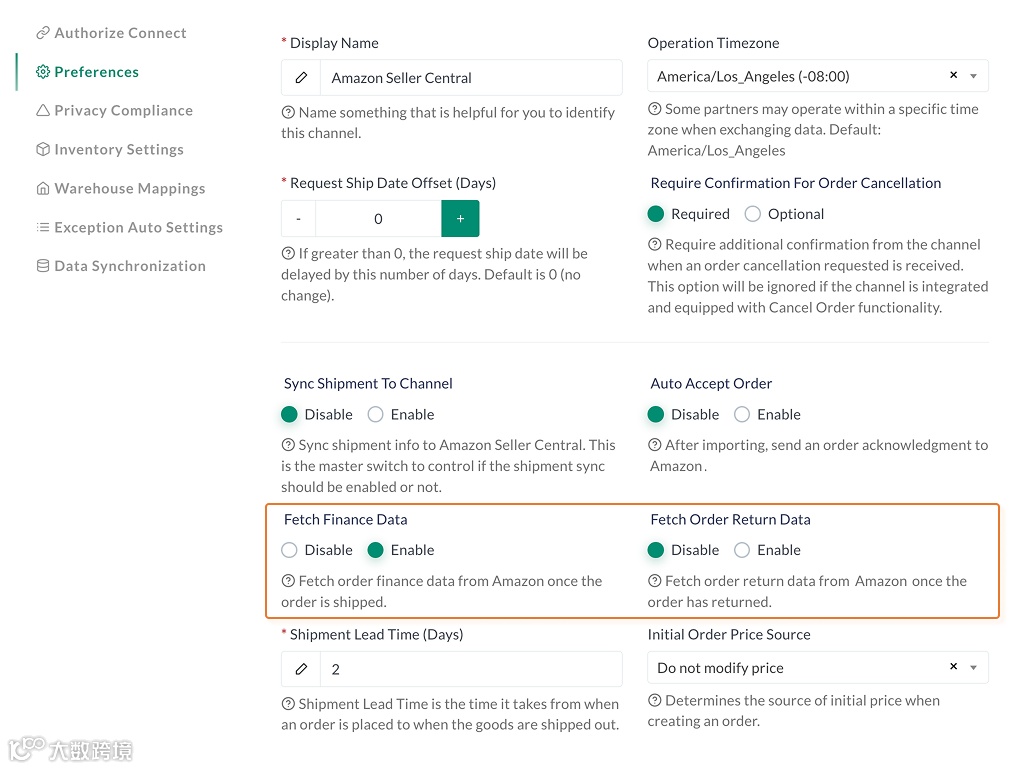Enable Fetch Order Return Data
This screenshot has width=1017, height=769.
pyautogui.click(x=742, y=550)
